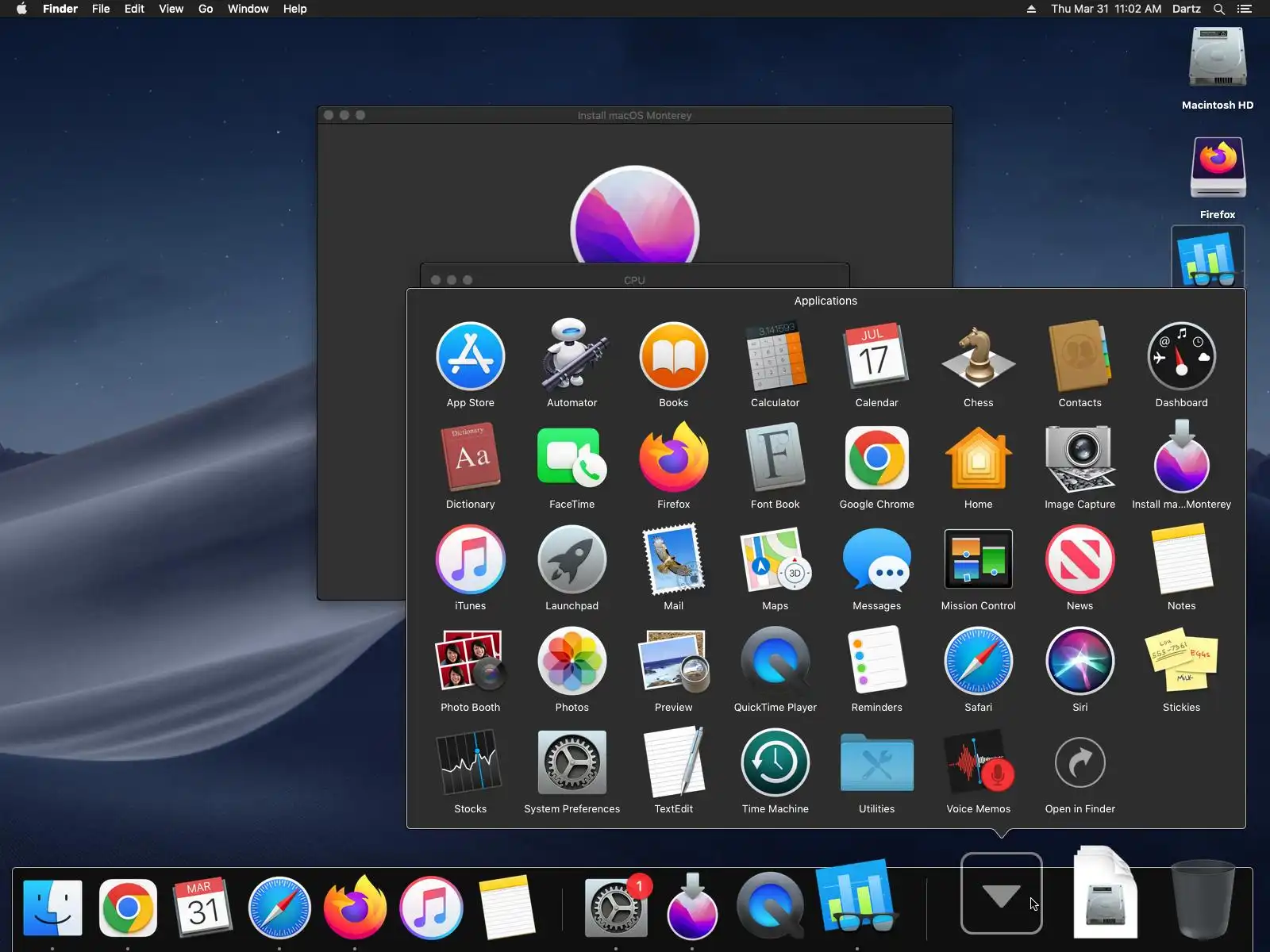The height and width of the screenshot is (952, 1270).
Task: Click Open in Finder in the stack
Action: coord(1079,762)
